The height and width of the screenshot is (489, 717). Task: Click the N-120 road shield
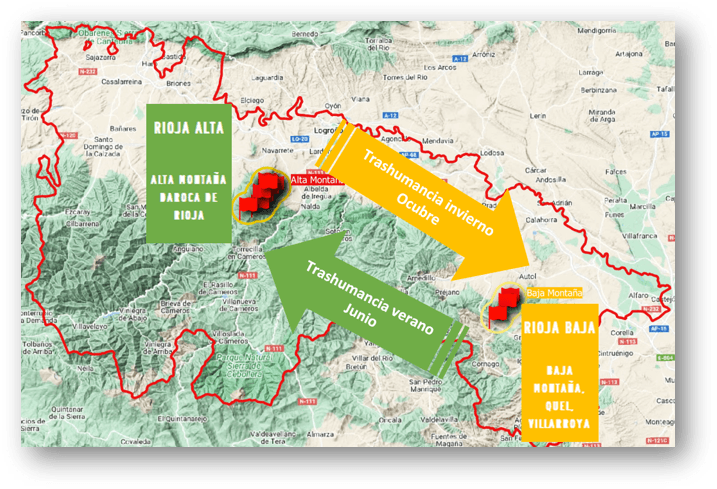click(69, 135)
